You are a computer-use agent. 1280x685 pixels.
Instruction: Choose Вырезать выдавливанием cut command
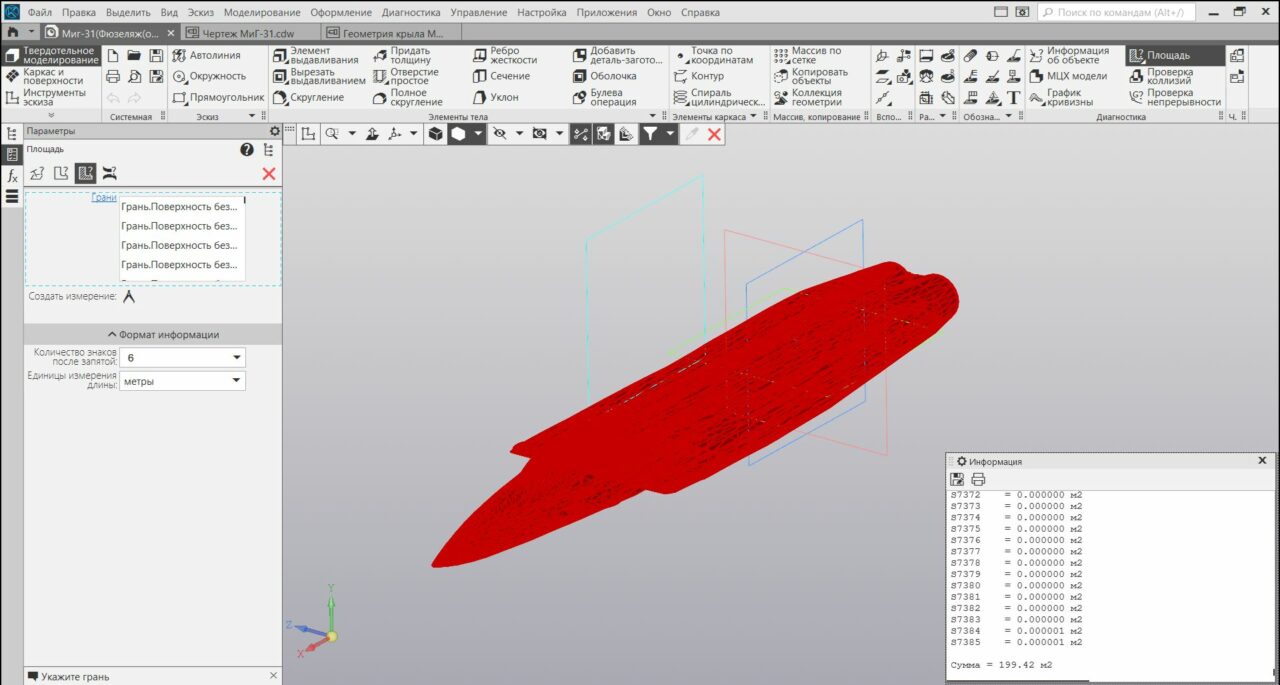coord(319,76)
